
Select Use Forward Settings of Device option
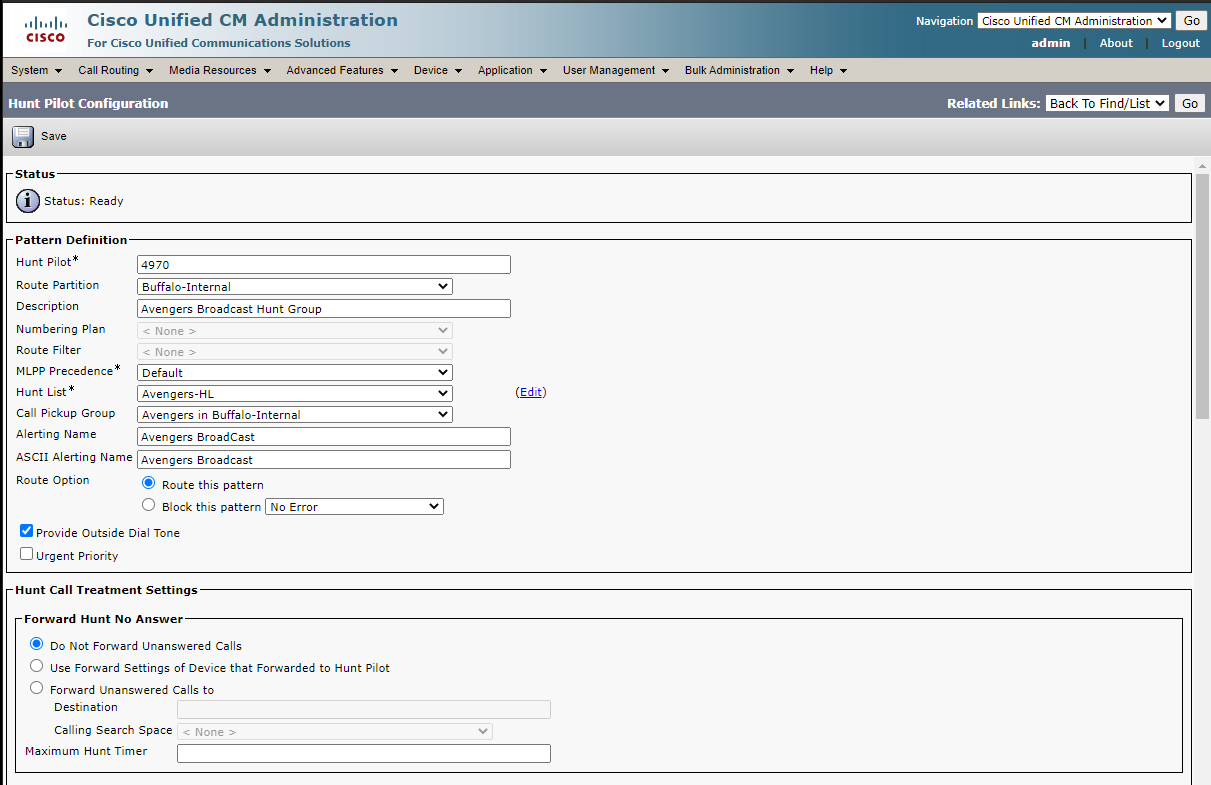click(37, 666)
